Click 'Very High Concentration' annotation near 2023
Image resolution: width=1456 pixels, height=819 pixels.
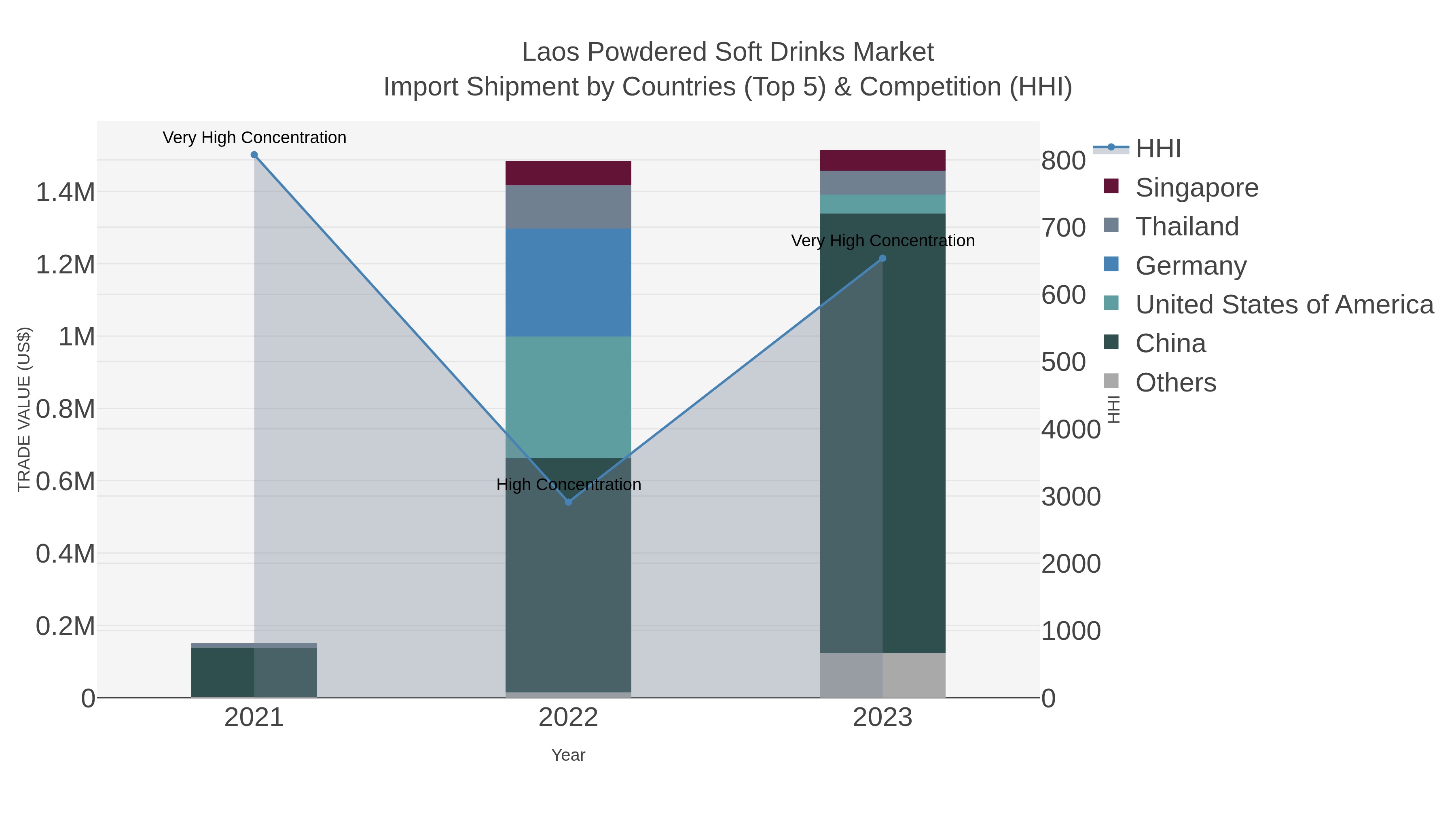tap(883, 241)
